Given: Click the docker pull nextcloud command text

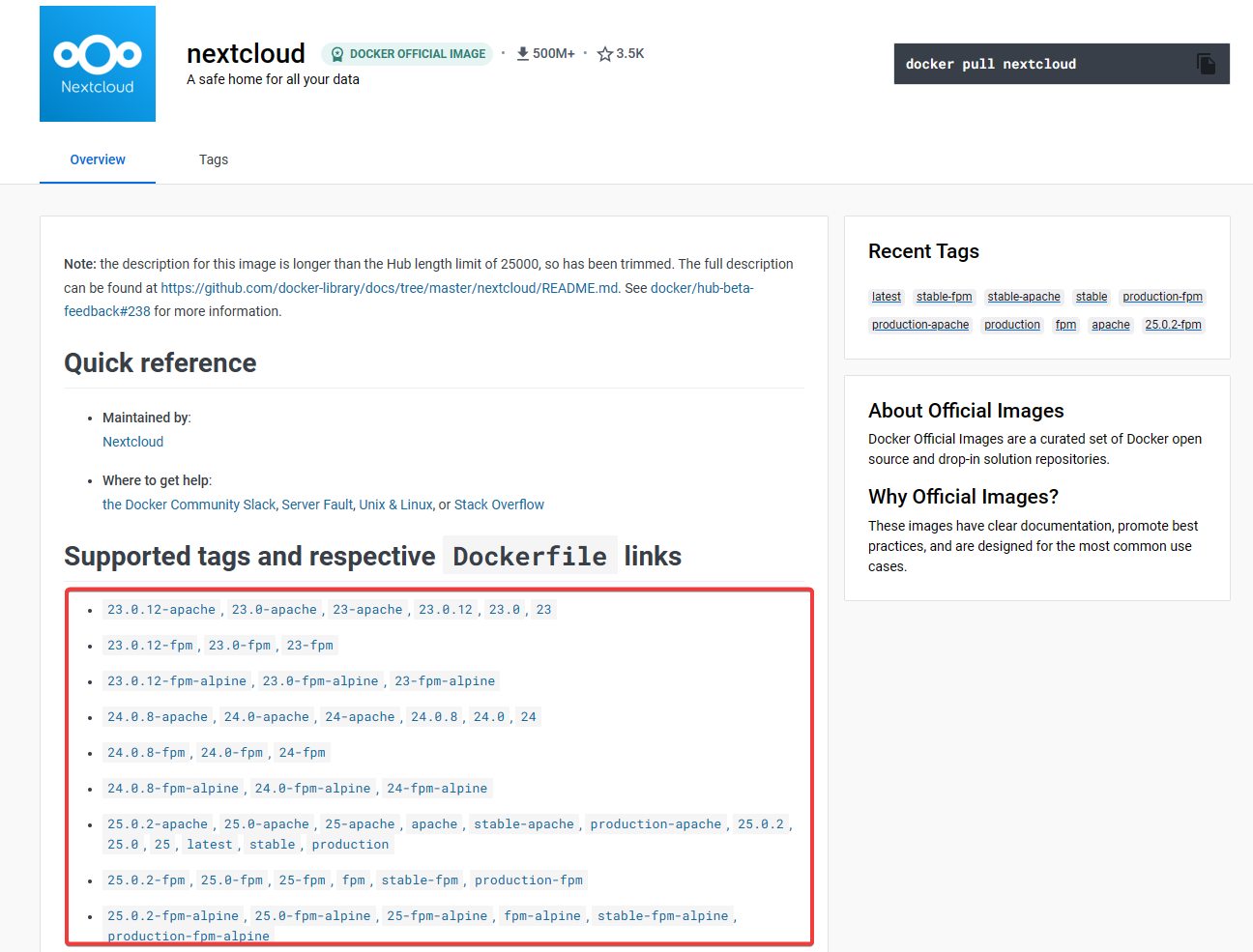Looking at the screenshot, I should (x=990, y=64).
